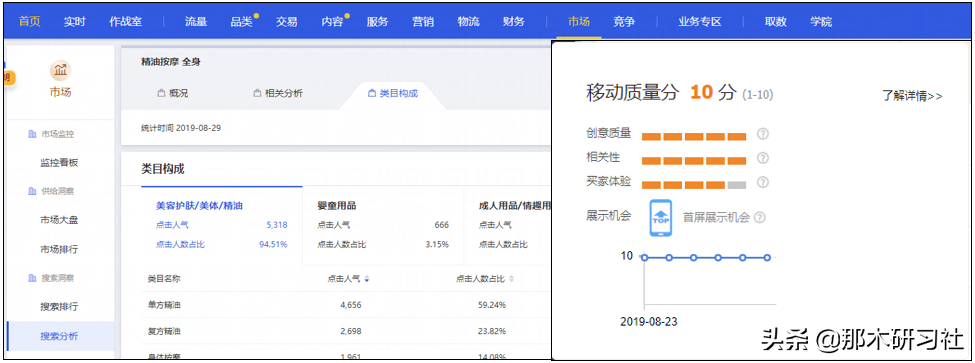Click help icon next to 创意质量
This screenshot has width=975, height=363.
pos(763,134)
